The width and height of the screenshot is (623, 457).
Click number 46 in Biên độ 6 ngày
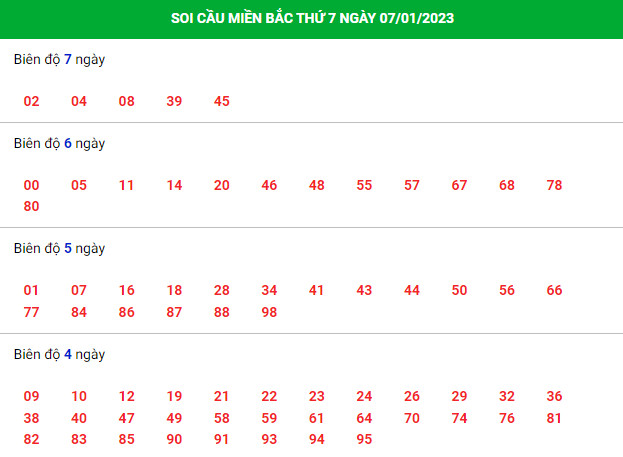[x=269, y=185]
